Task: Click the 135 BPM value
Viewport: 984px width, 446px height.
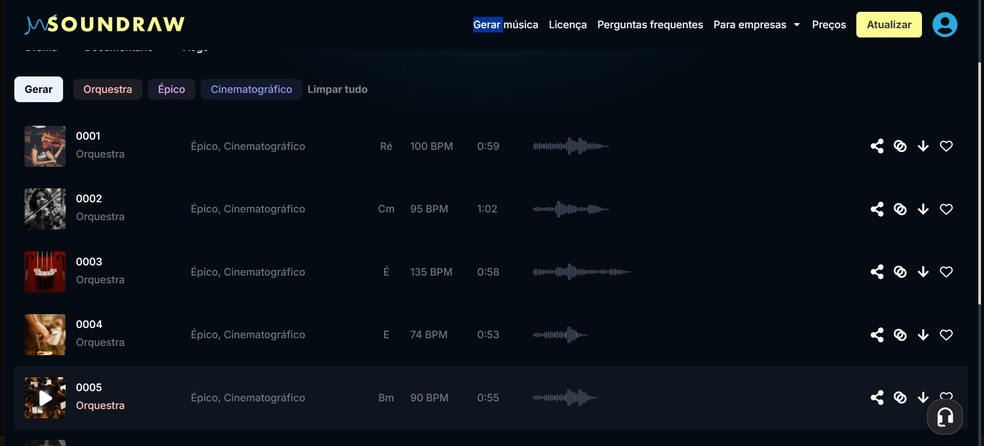Action: tap(431, 272)
